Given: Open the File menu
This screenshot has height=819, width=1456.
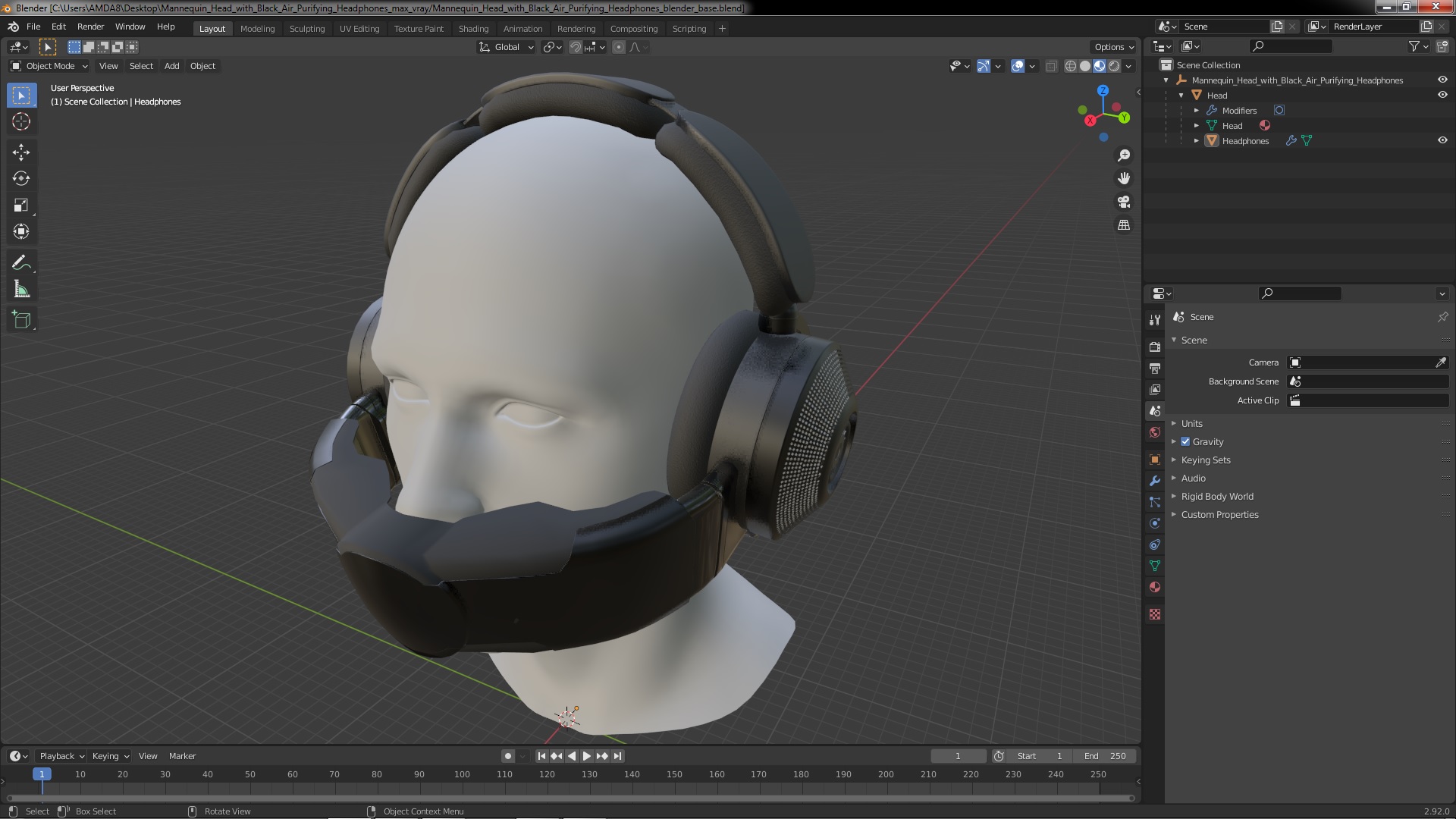Looking at the screenshot, I should [33, 27].
